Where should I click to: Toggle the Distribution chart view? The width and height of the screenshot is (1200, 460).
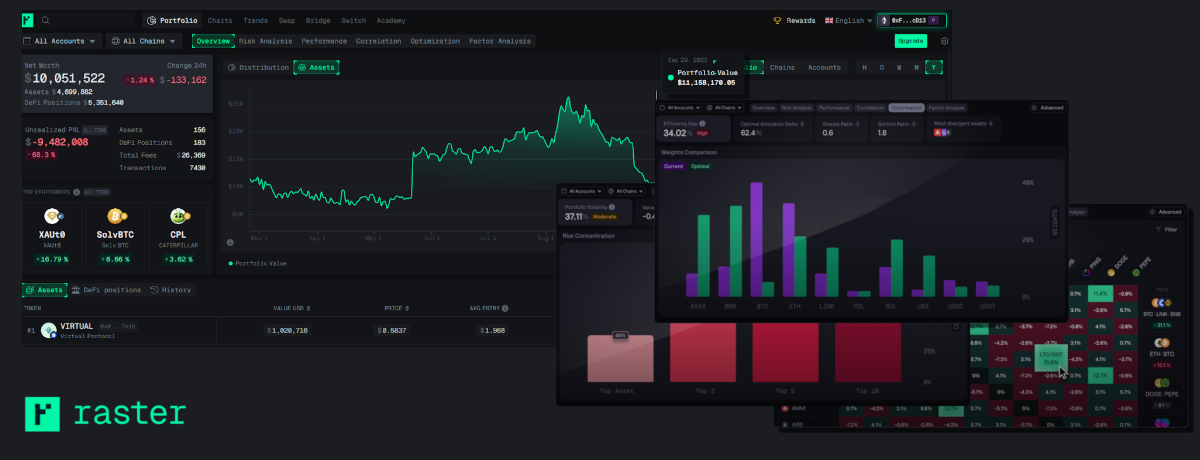[257, 67]
